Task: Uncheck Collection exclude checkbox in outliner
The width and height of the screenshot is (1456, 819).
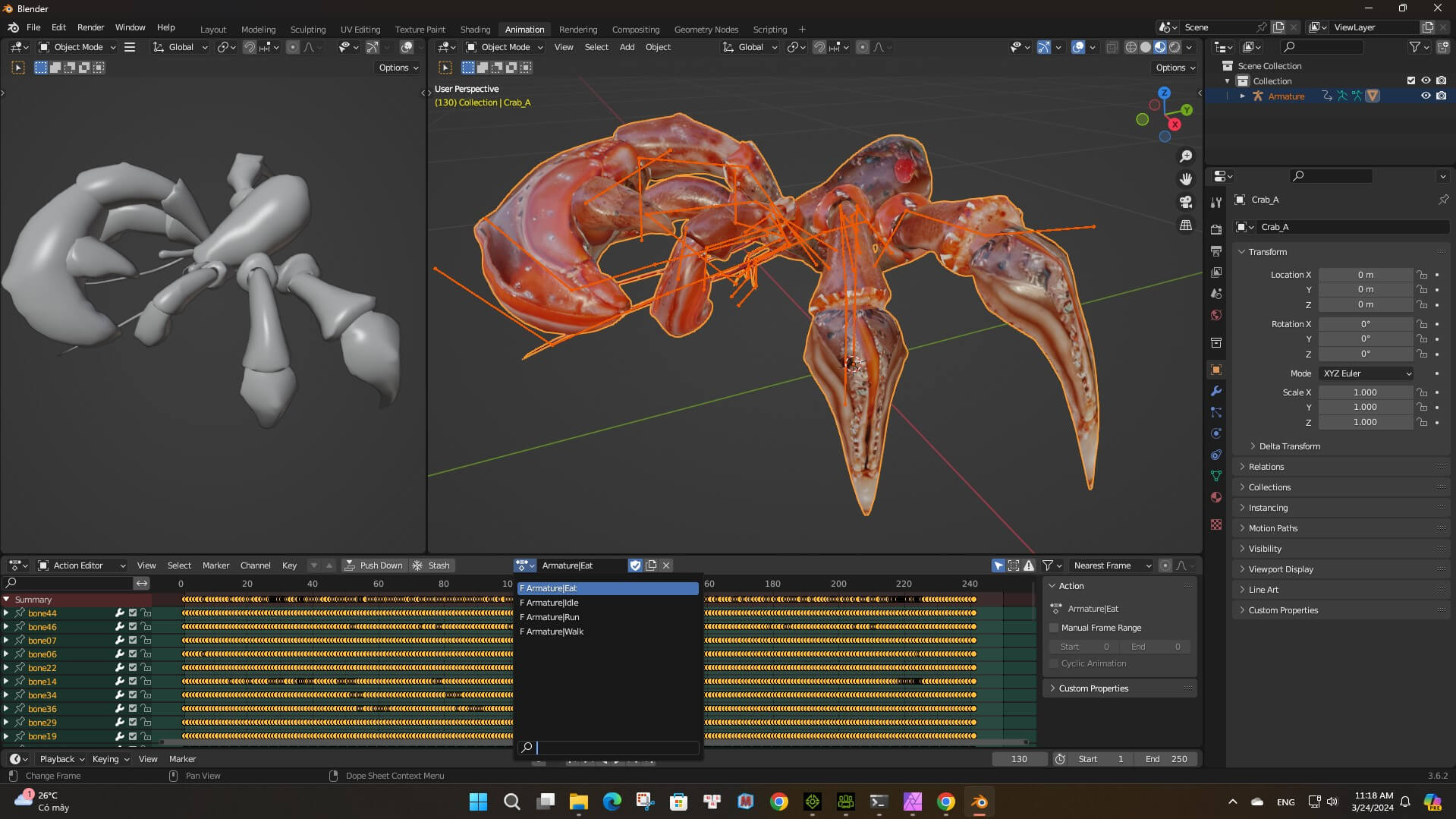Action: pos(1411,81)
